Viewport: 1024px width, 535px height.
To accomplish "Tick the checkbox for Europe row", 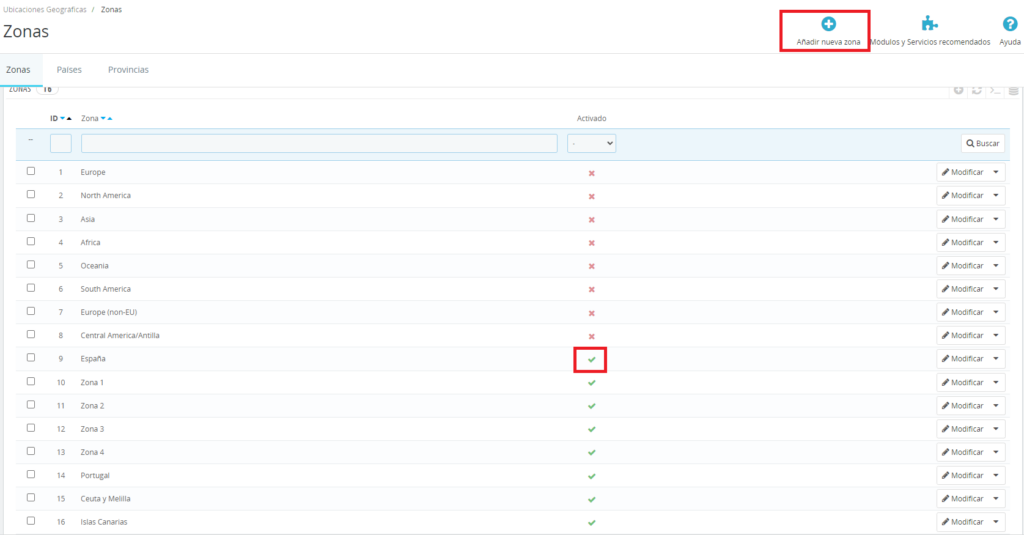I will (31, 171).
